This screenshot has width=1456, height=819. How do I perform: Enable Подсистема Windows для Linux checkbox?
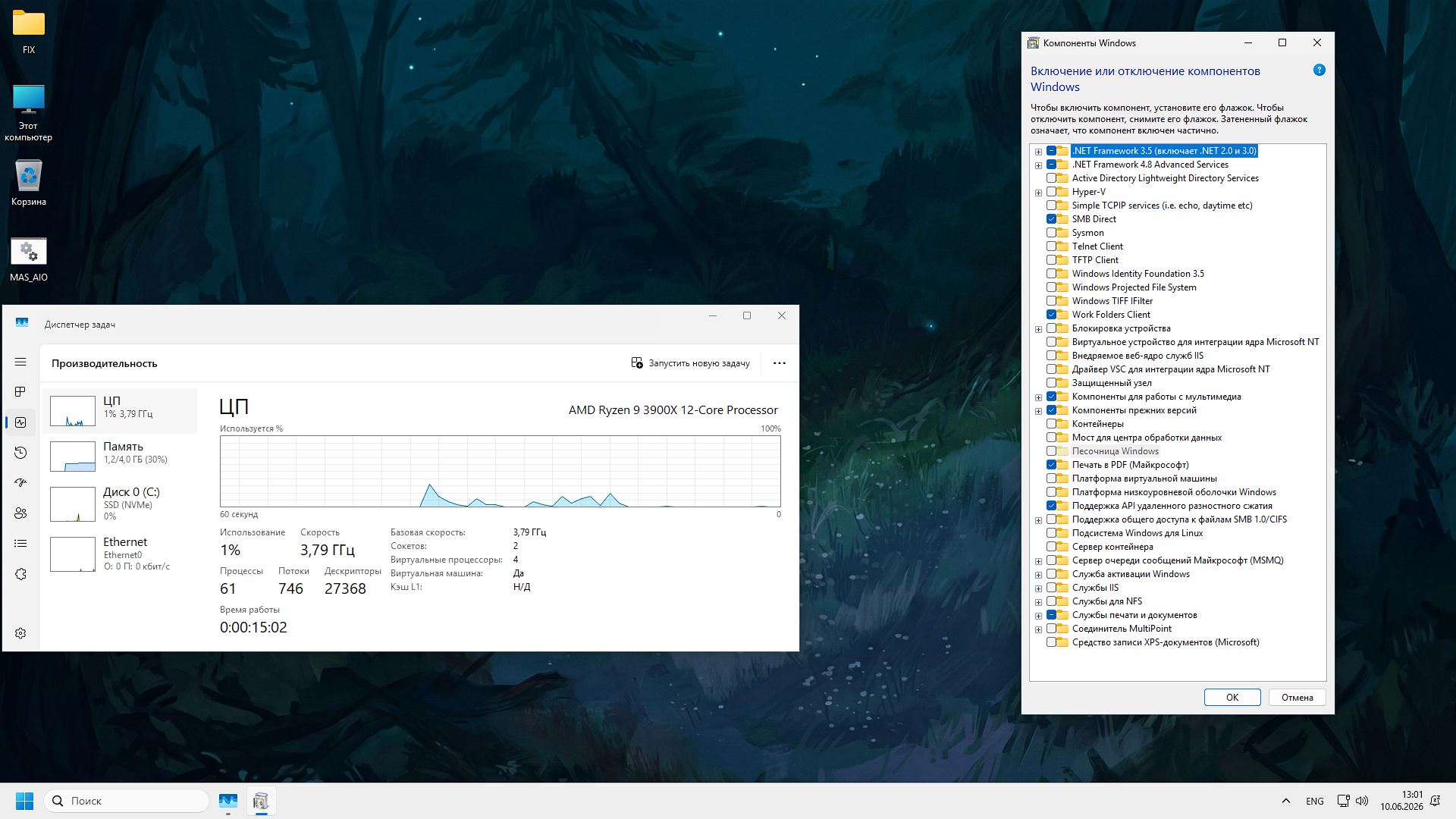tap(1051, 533)
